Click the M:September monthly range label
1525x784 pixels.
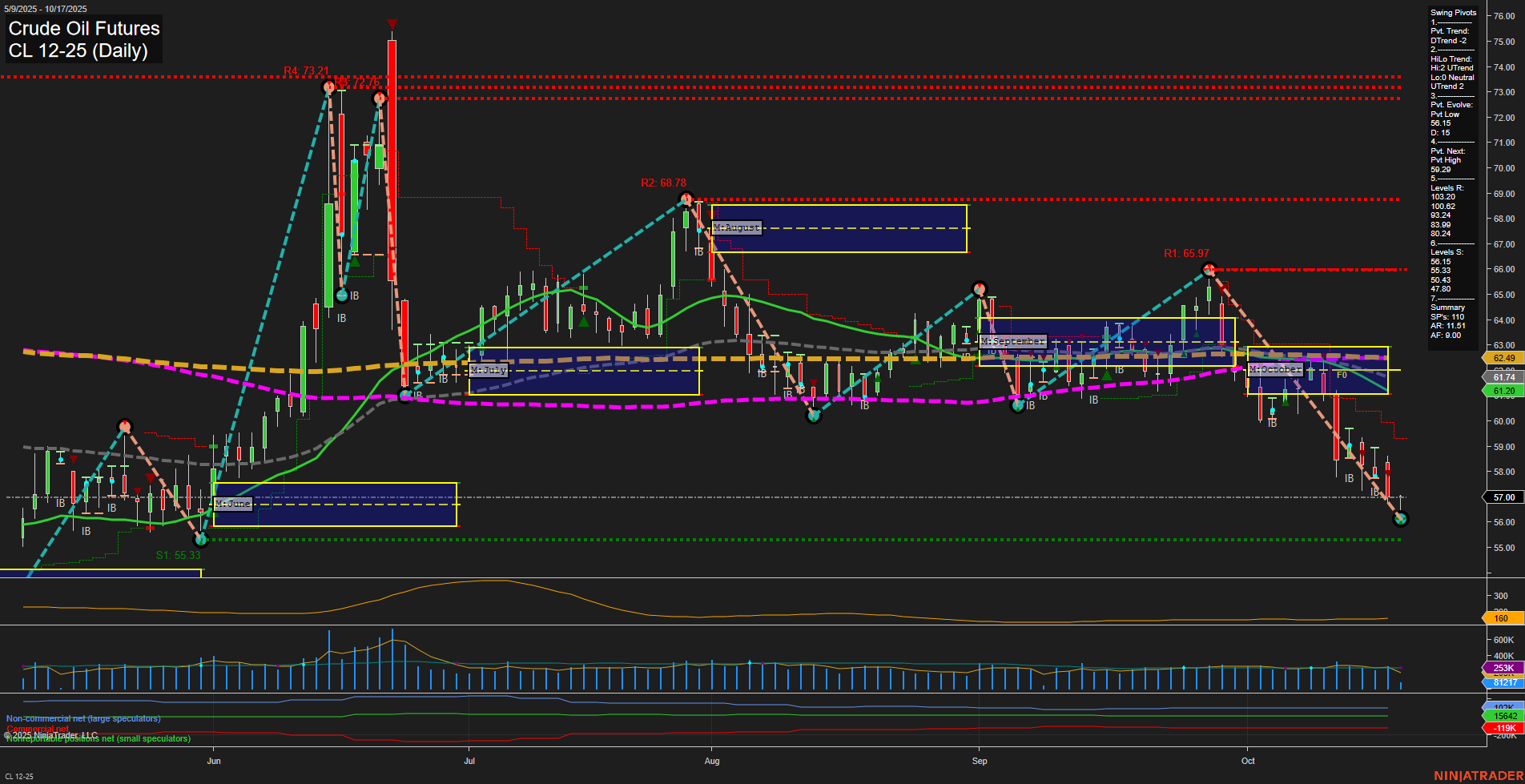[1013, 341]
